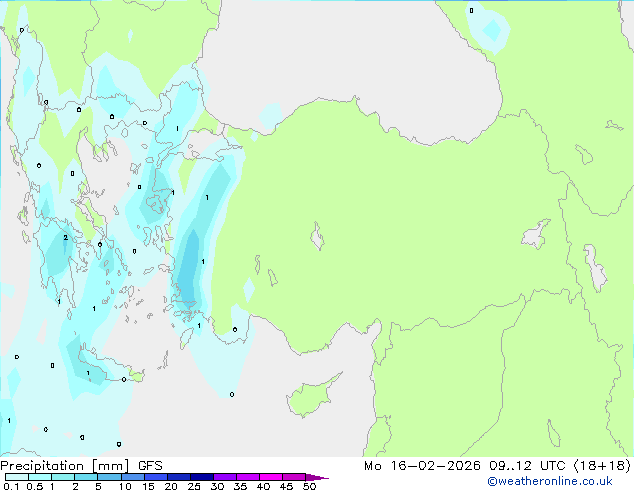Click the weatheronline.co.uk copyright link

click(x=550, y=481)
